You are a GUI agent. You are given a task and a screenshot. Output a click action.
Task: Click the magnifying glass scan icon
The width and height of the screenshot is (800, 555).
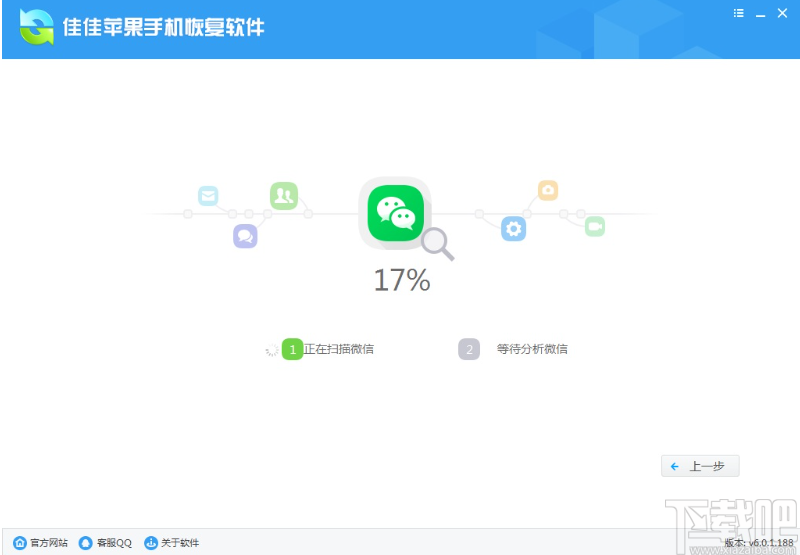(x=437, y=244)
